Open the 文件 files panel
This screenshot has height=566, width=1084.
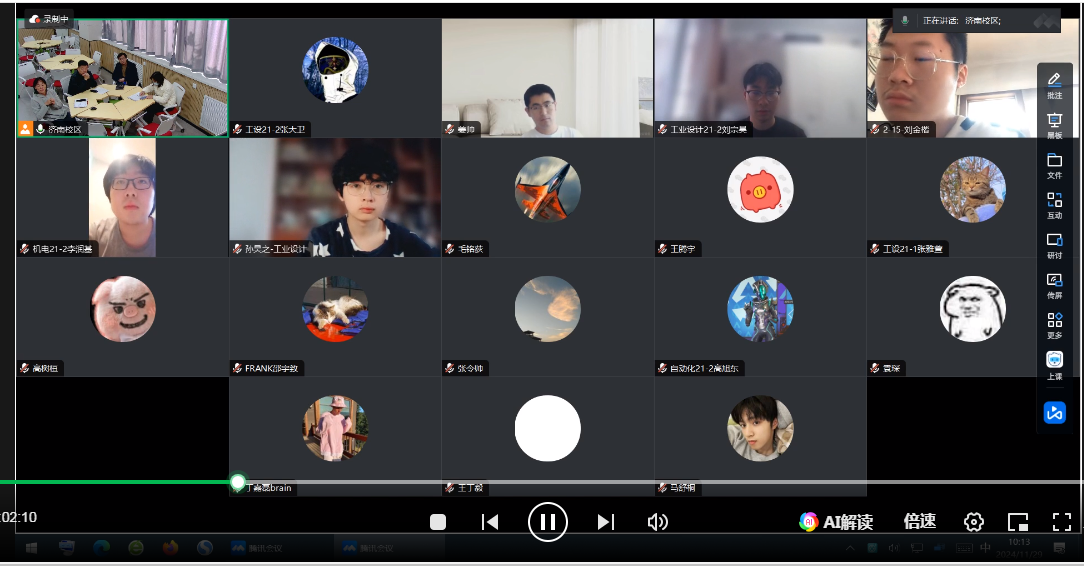point(1054,164)
